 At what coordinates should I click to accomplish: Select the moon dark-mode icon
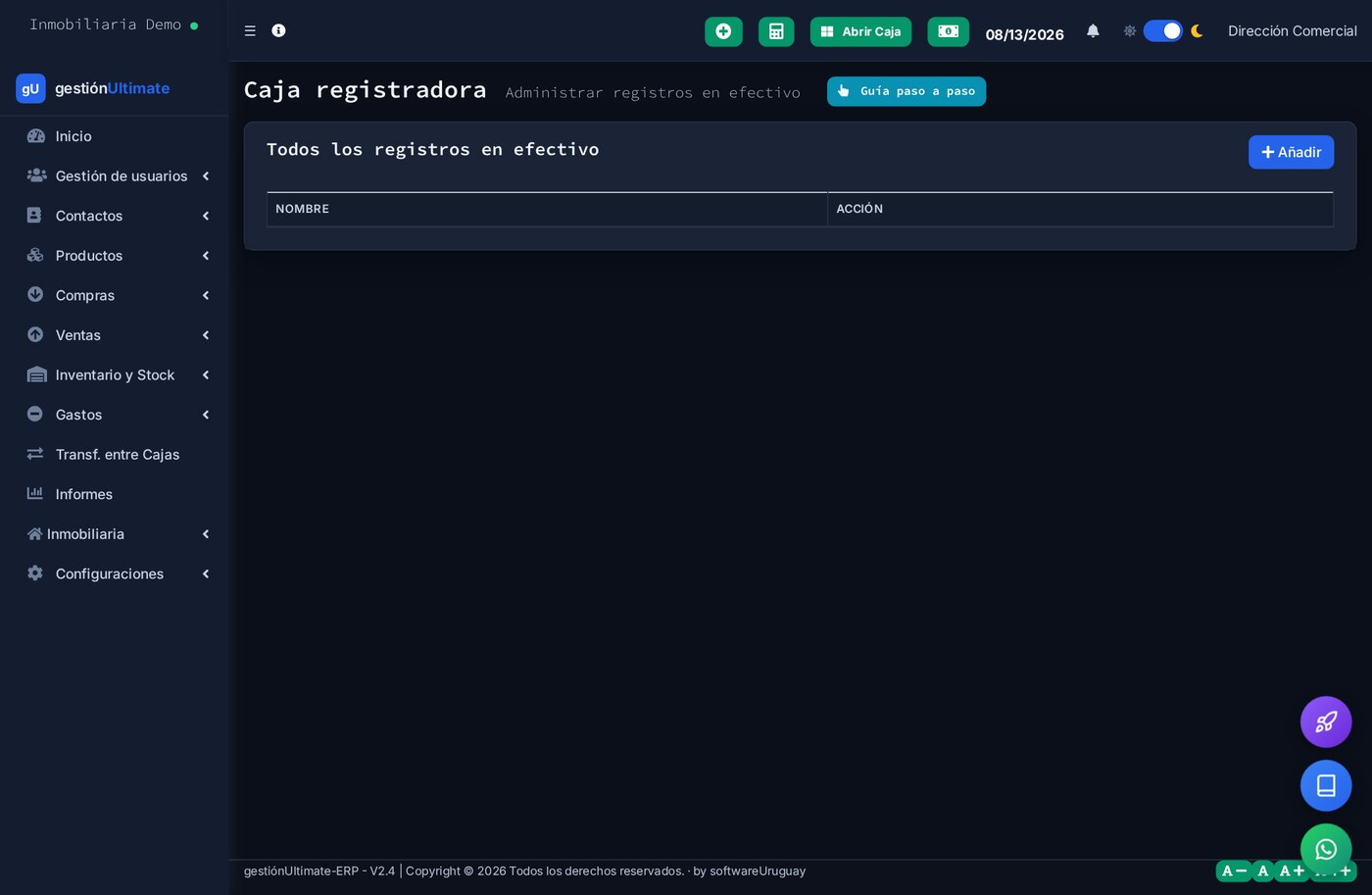pyautogui.click(x=1197, y=31)
